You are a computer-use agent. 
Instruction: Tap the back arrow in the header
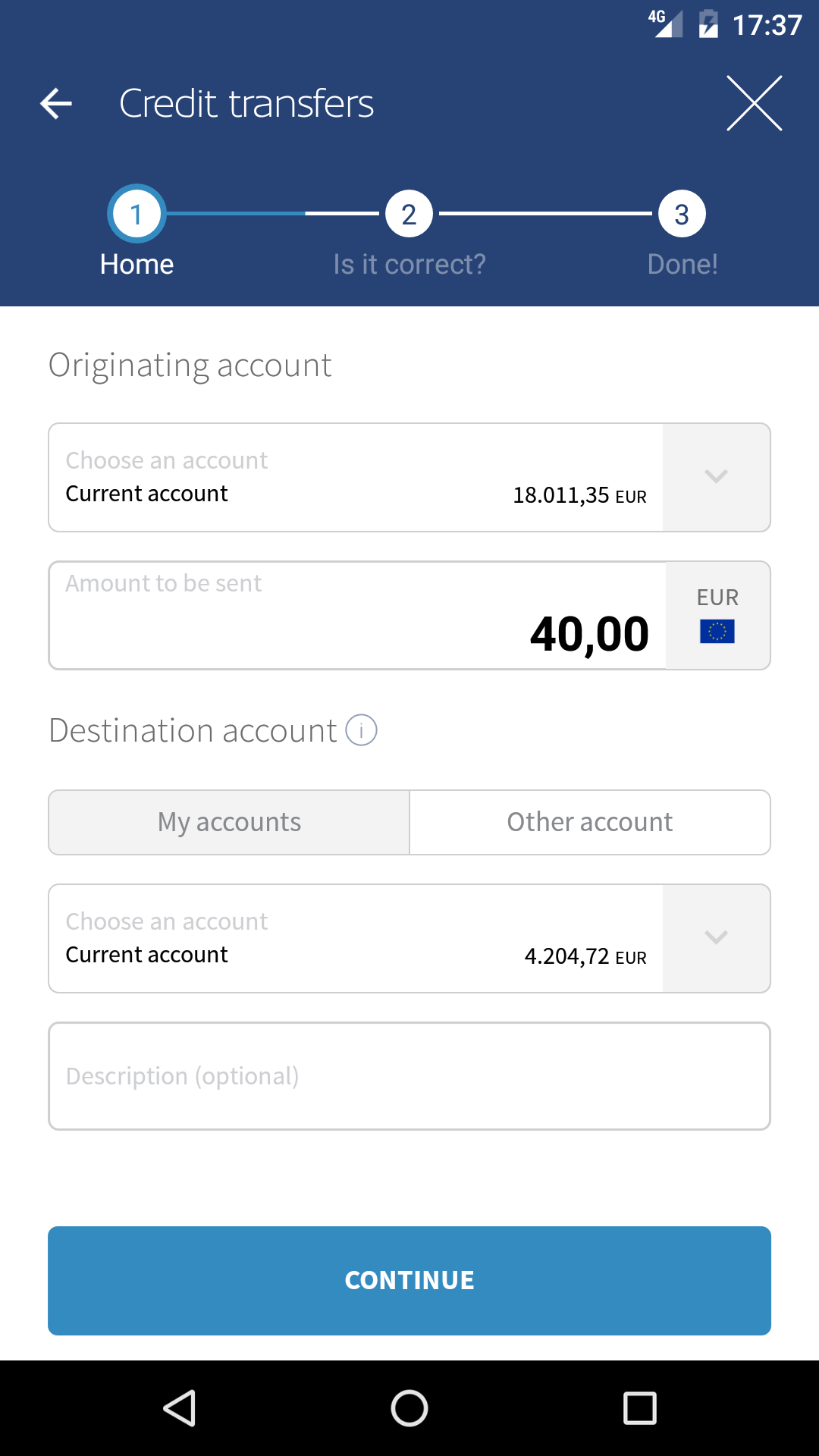click(56, 103)
